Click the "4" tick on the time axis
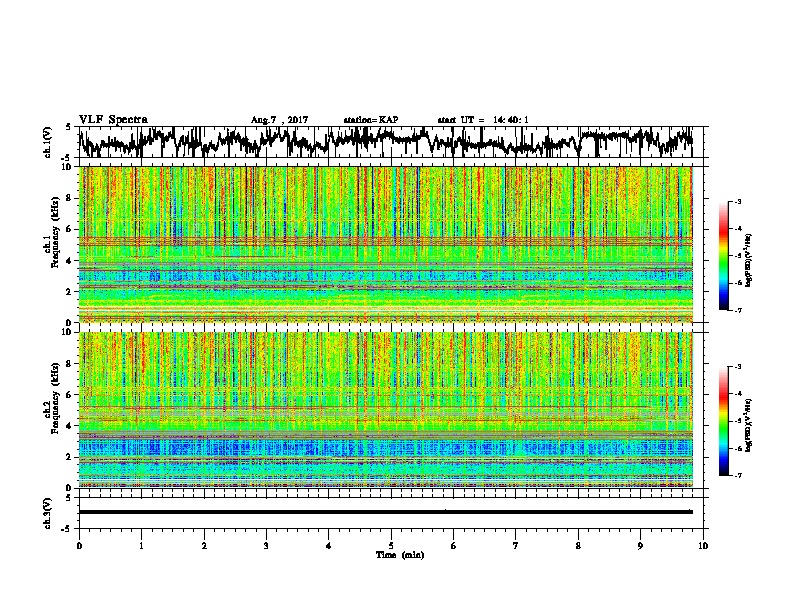This screenshot has height=612, width=792. pos(329,546)
